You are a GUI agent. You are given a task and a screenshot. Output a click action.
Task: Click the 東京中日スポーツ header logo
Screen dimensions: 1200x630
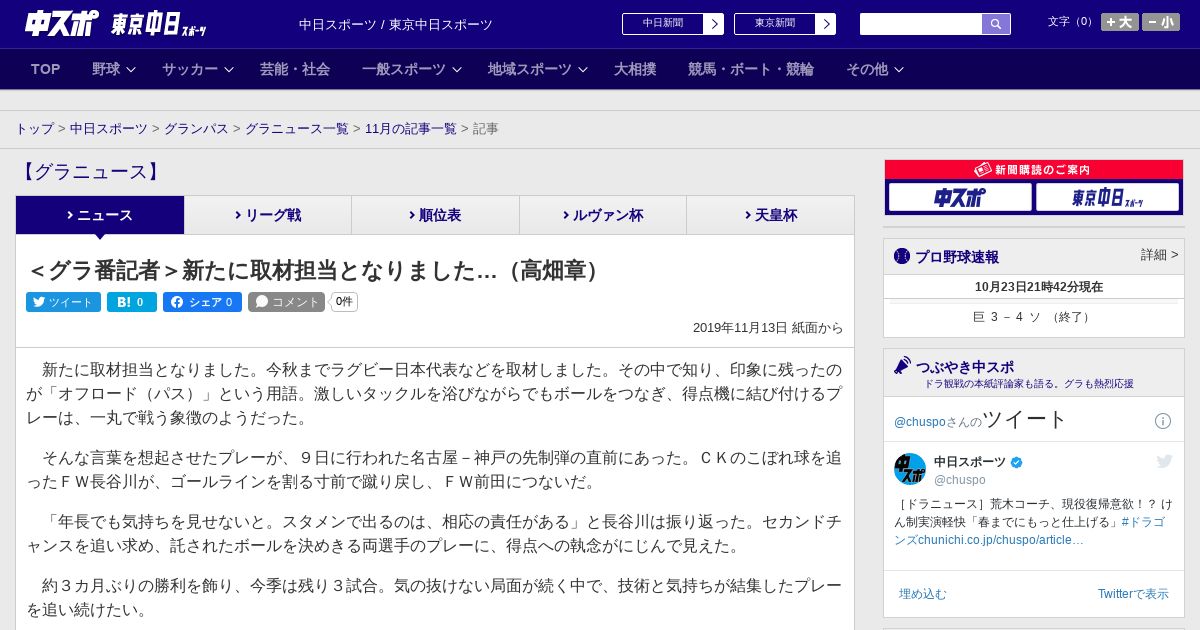pos(159,24)
